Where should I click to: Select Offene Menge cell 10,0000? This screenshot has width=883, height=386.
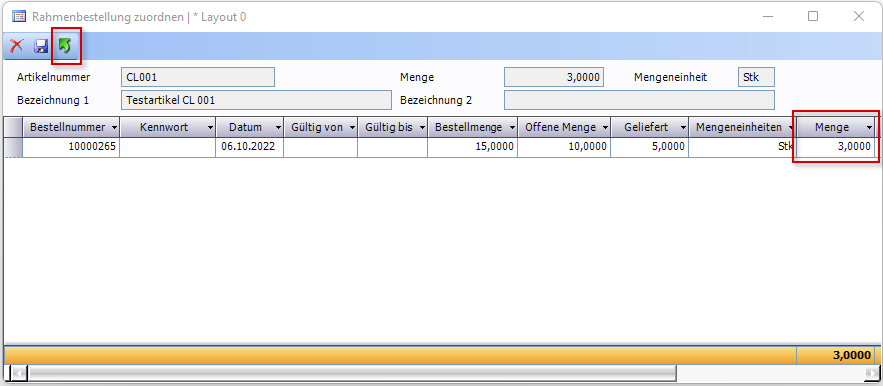coord(564,147)
